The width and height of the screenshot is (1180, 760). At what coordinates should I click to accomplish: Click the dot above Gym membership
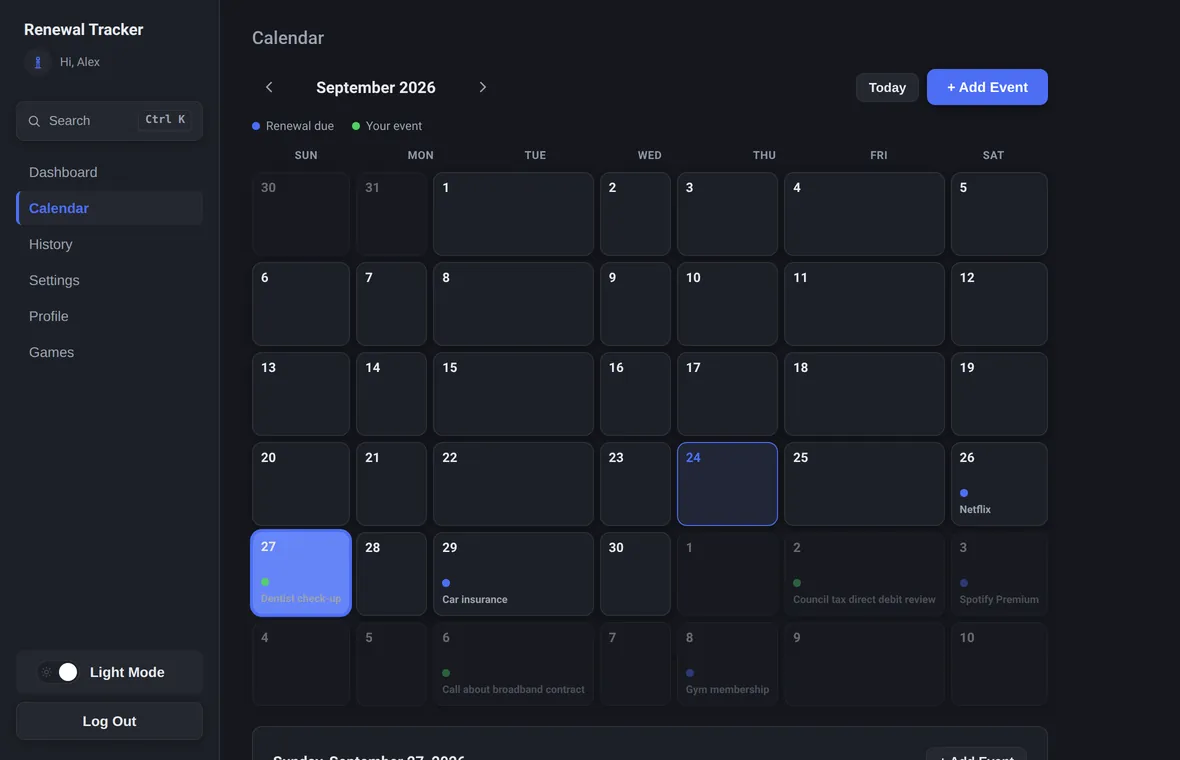tap(690, 673)
